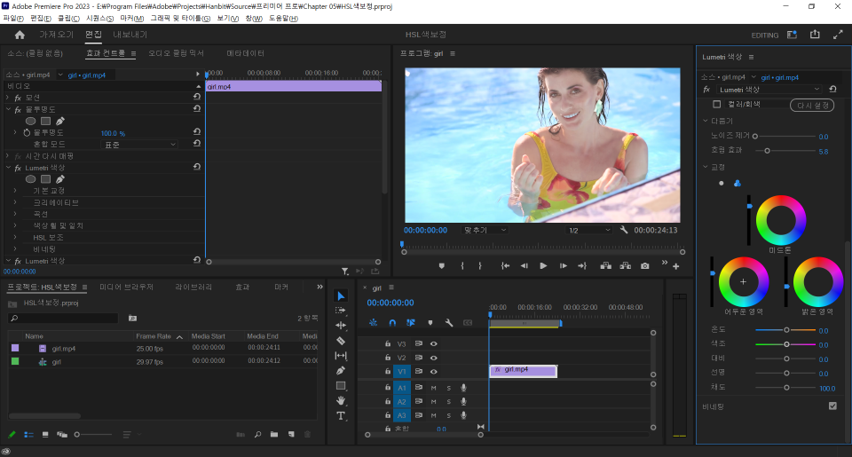852x457 pixels.
Task: Click the quick export share icon
Action: click(815, 34)
